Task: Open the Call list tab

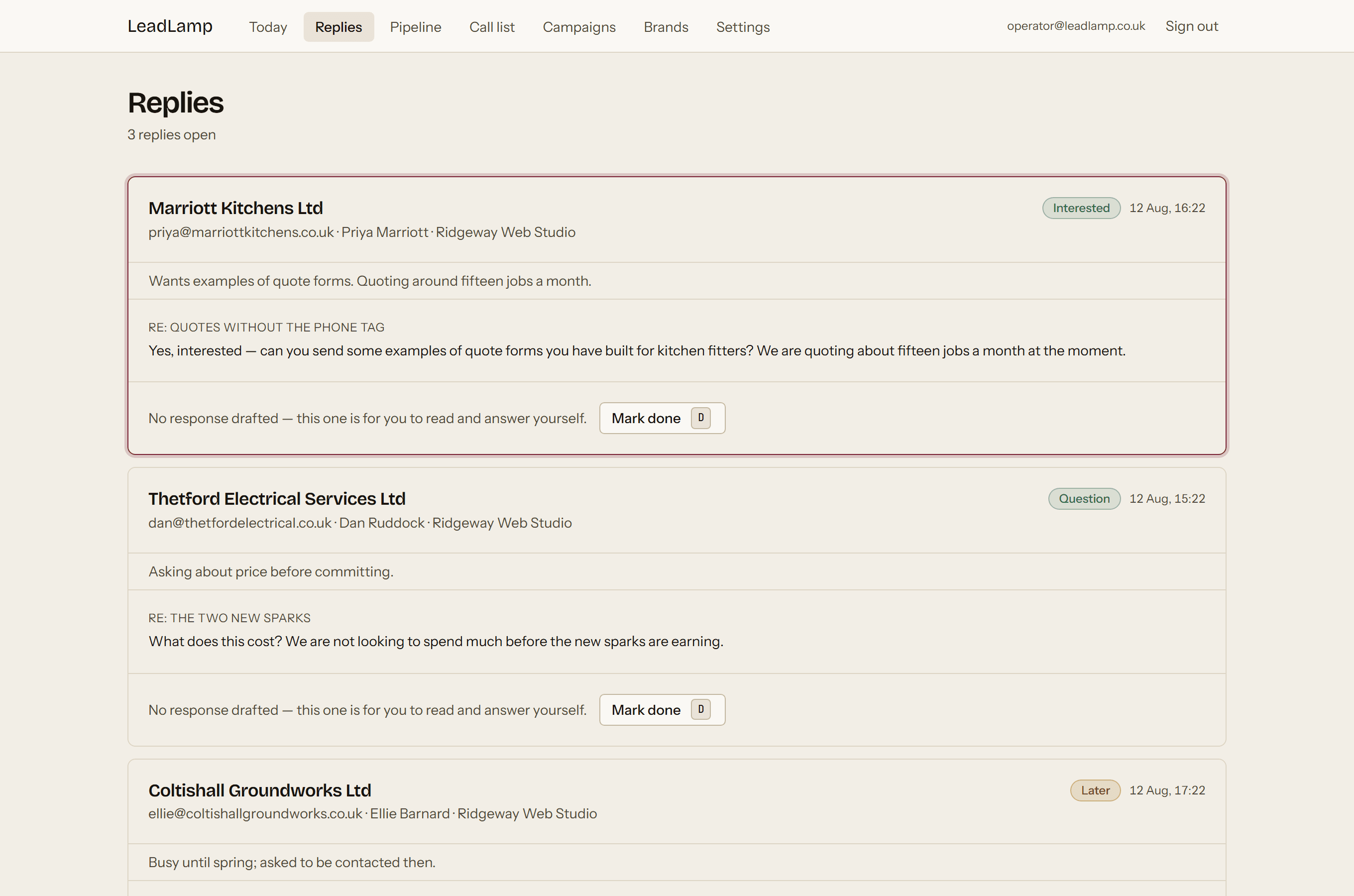Action: pos(492,27)
